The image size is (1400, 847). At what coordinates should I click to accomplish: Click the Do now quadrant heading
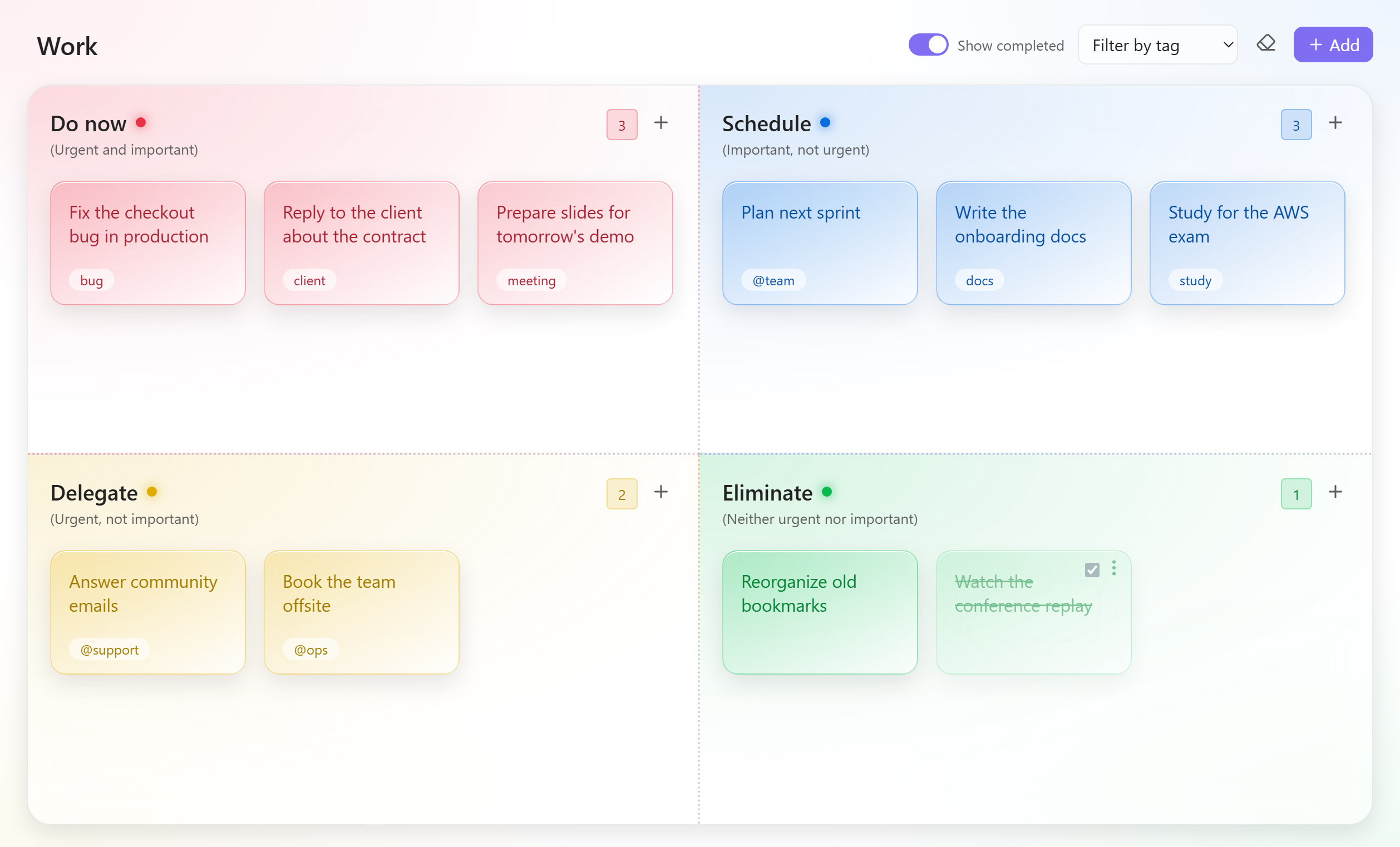click(x=88, y=124)
